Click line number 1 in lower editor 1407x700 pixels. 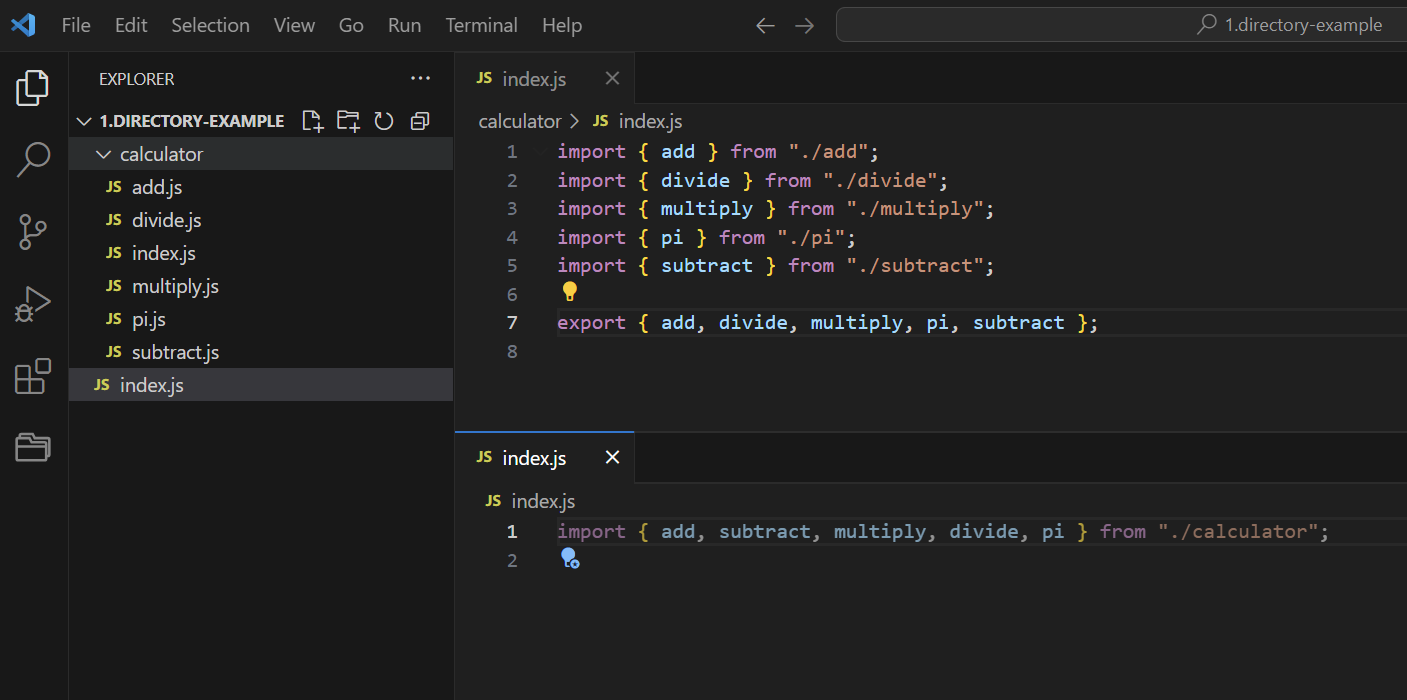pyautogui.click(x=512, y=531)
